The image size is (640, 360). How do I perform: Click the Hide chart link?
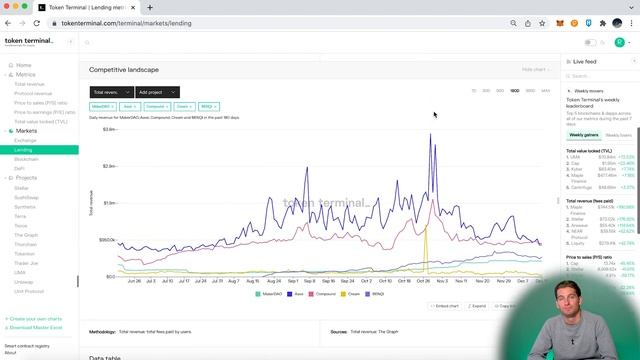(536, 69)
